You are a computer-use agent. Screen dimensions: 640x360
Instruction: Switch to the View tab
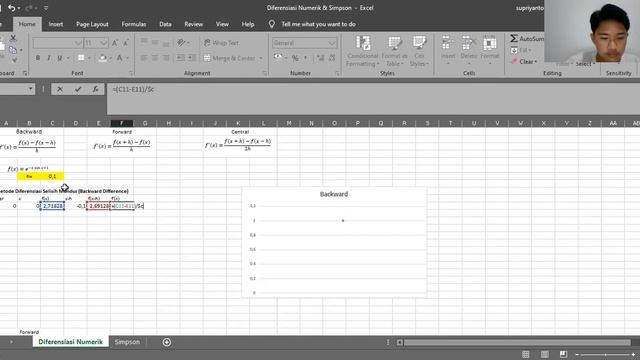(222, 24)
